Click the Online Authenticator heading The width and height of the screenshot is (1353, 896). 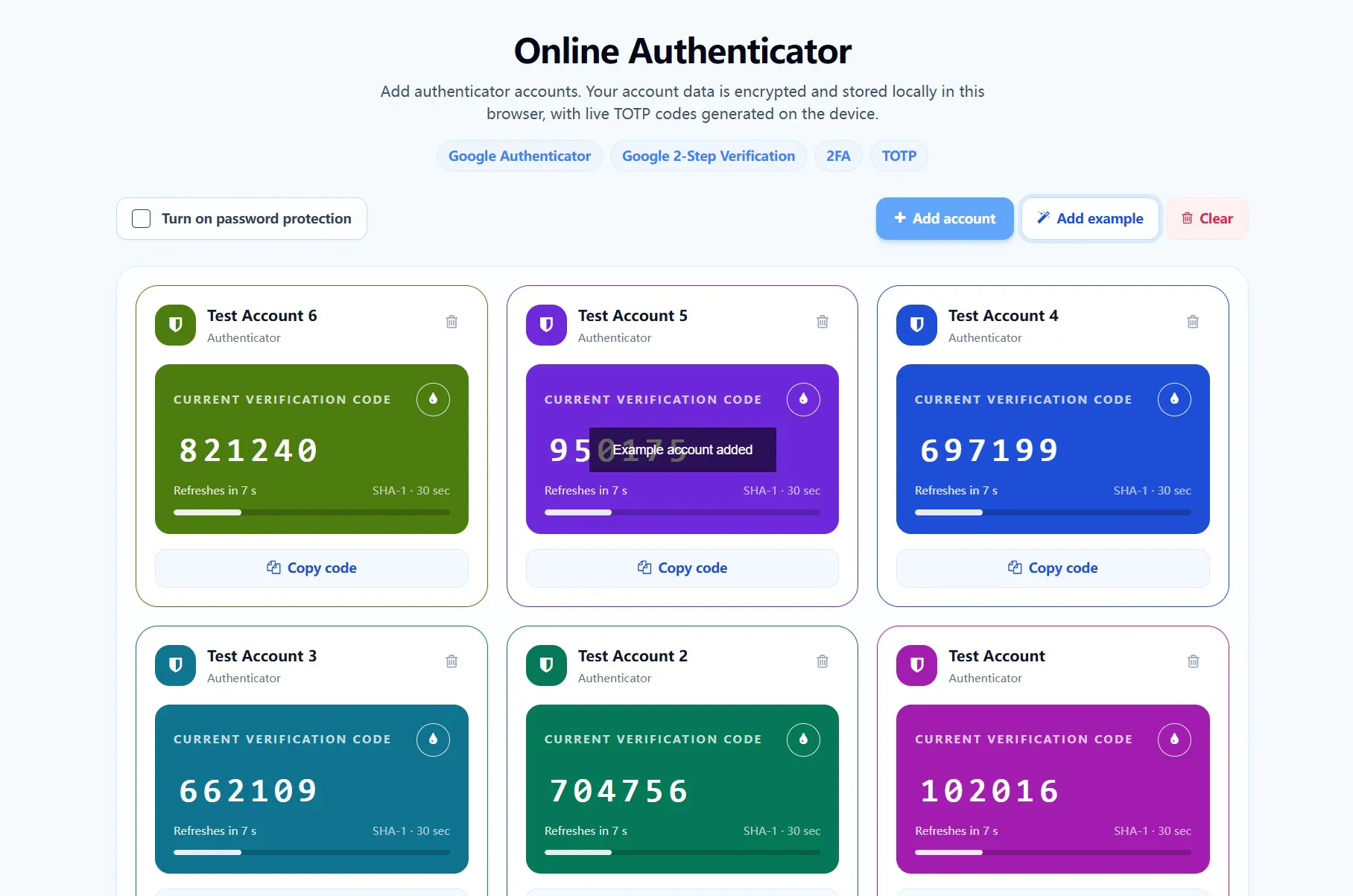click(x=682, y=51)
